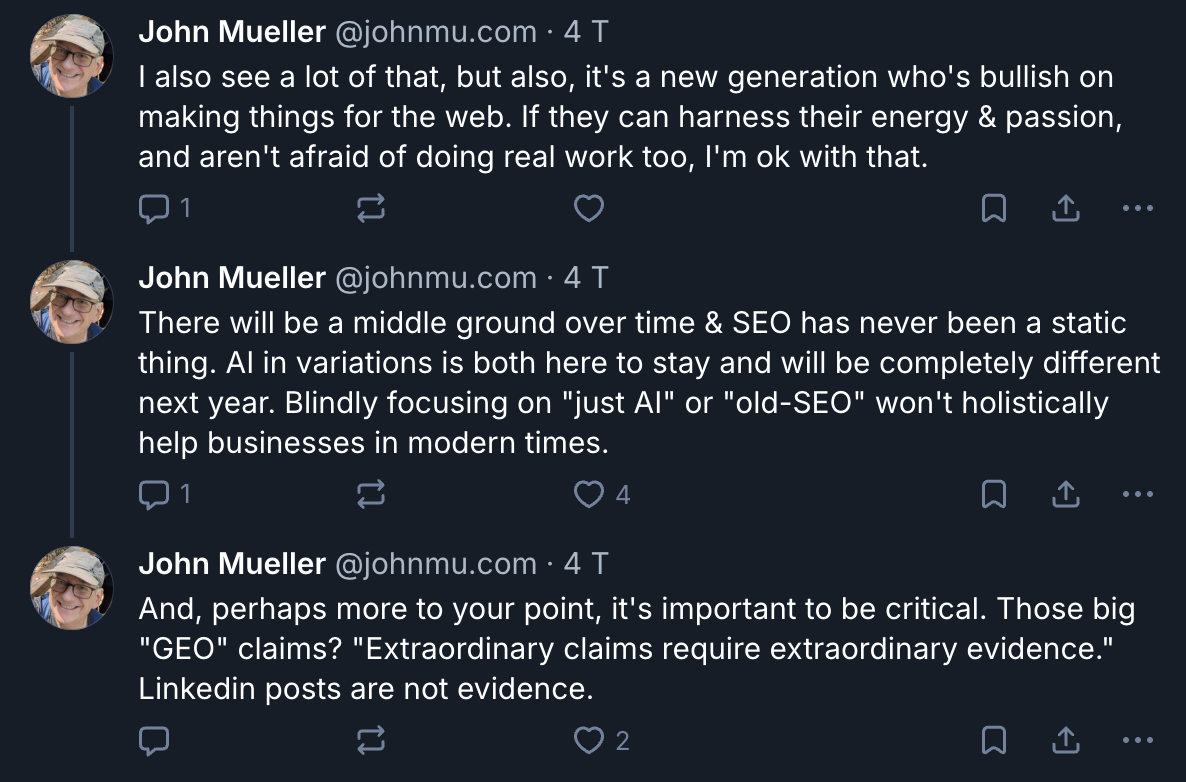
Task: Repost the "old-SEO" post
Action: [x=370, y=494]
